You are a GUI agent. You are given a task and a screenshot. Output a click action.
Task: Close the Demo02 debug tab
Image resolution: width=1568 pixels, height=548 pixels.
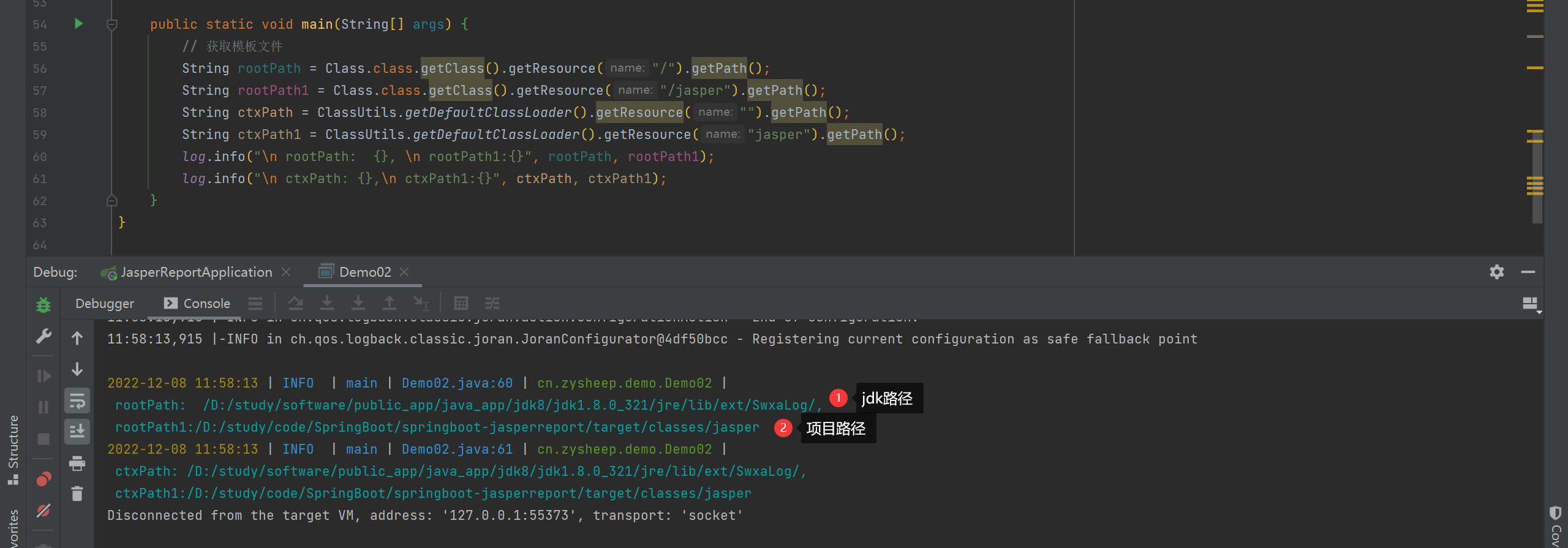click(404, 272)
